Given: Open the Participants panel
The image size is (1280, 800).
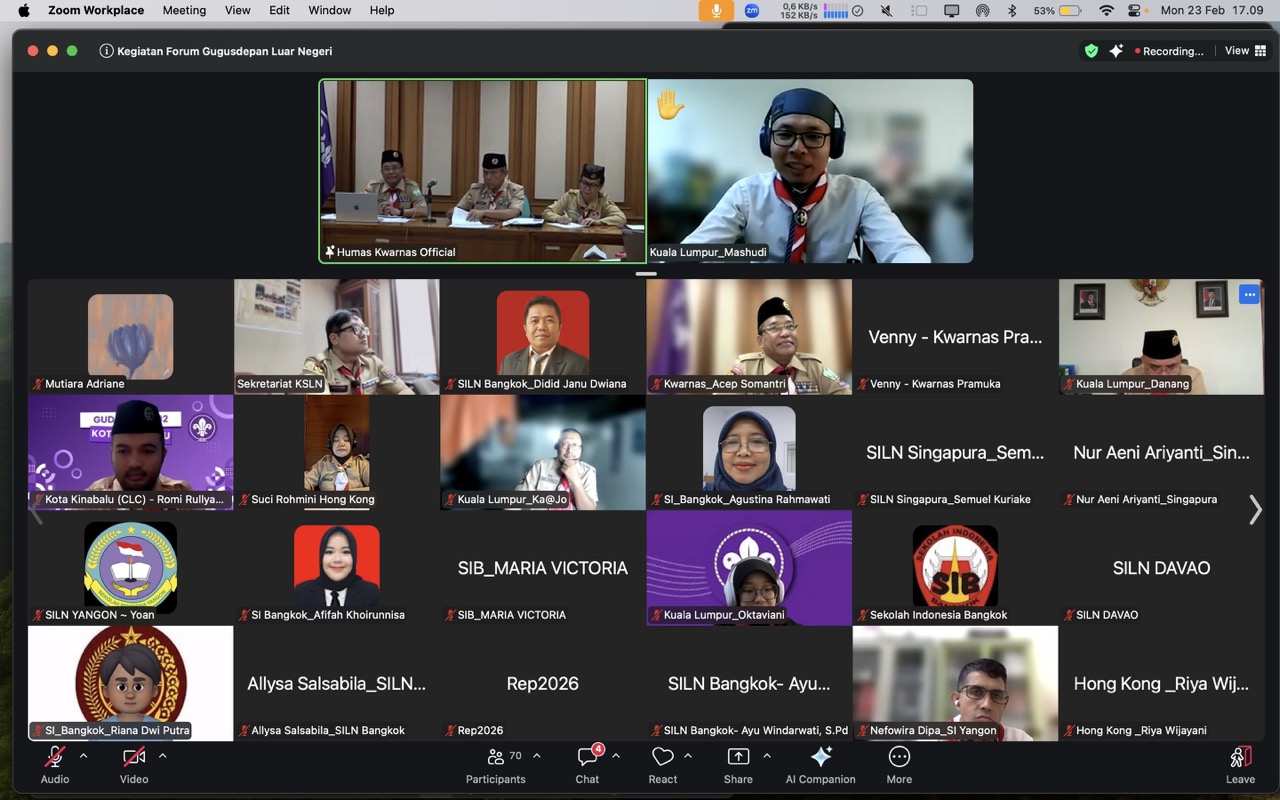Looking at the screenshot, I should tap(495, 765).
